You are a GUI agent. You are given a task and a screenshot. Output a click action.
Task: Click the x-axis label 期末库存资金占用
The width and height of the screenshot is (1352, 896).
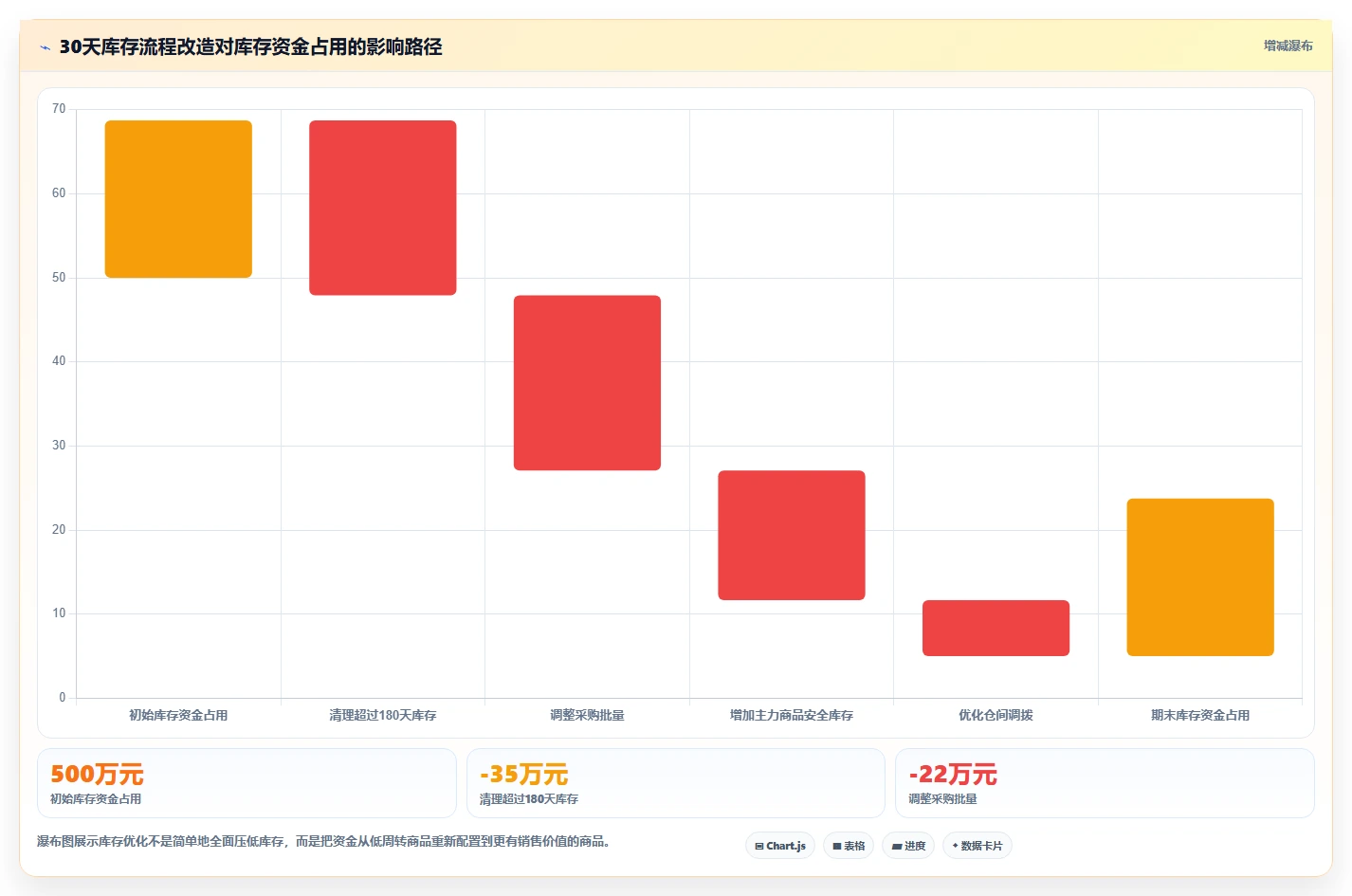[x=1200, y=715]
